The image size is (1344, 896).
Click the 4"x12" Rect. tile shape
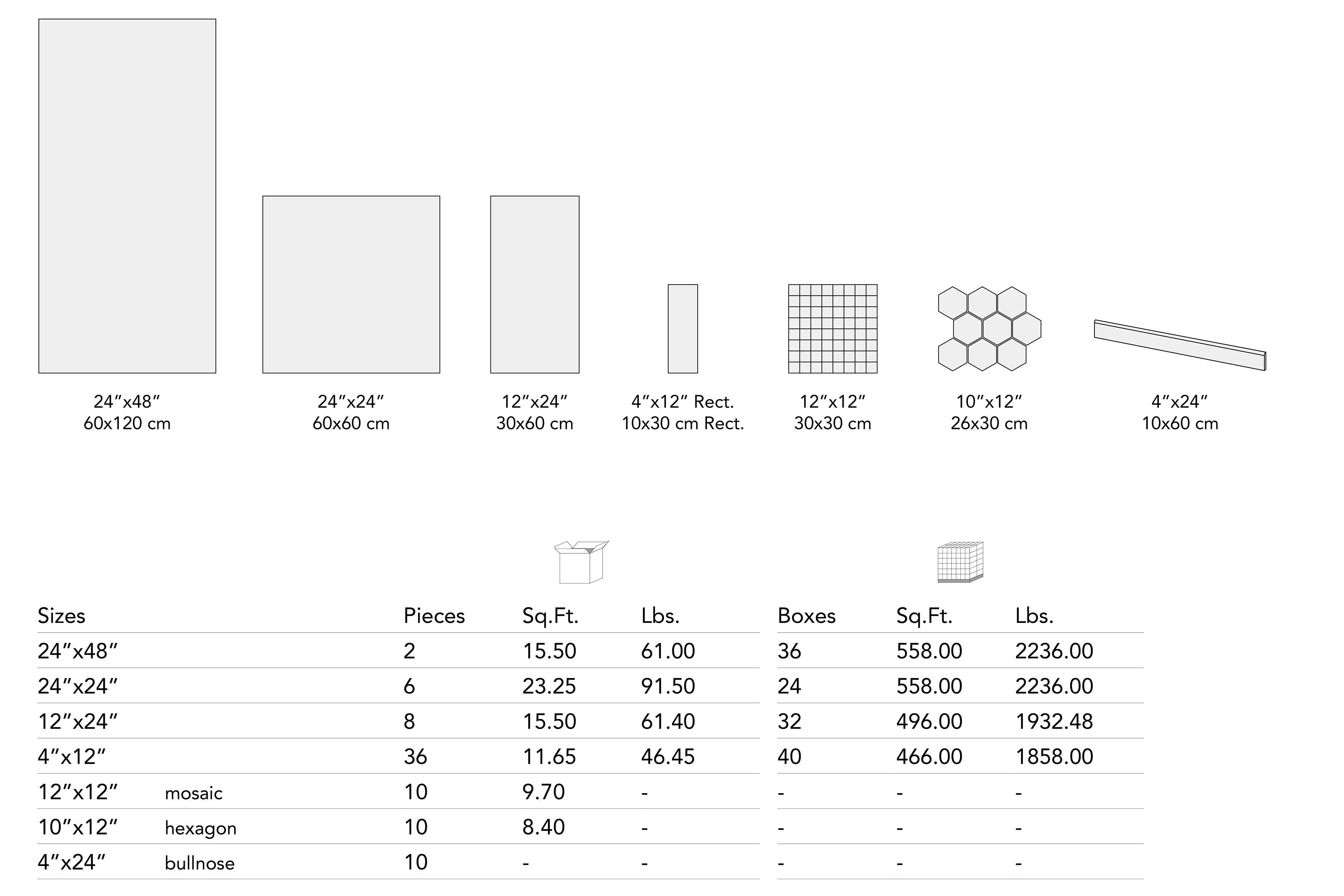point(683,329)
